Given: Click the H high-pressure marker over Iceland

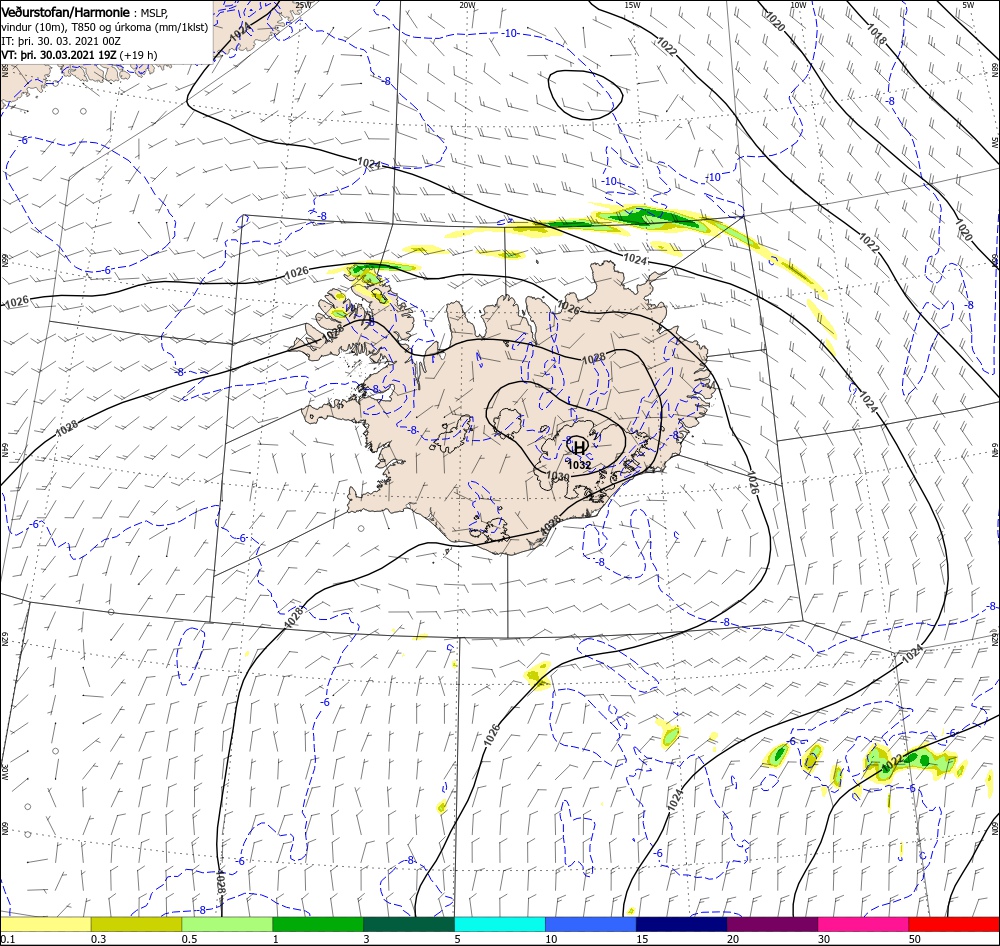Looking at the screenshot, I should 578,446.
